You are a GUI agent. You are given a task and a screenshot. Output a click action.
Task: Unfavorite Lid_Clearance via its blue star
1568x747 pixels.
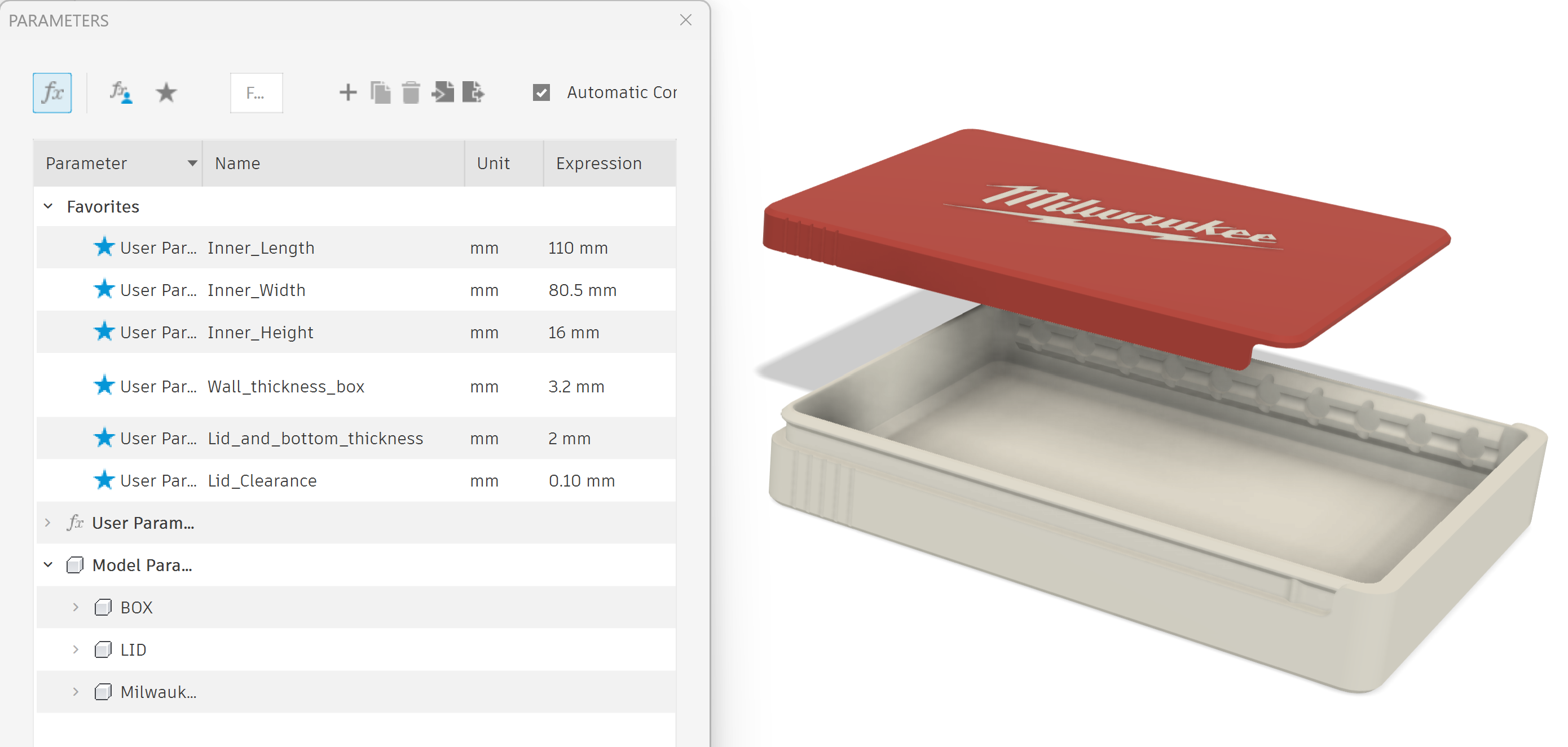pos(104,480)
